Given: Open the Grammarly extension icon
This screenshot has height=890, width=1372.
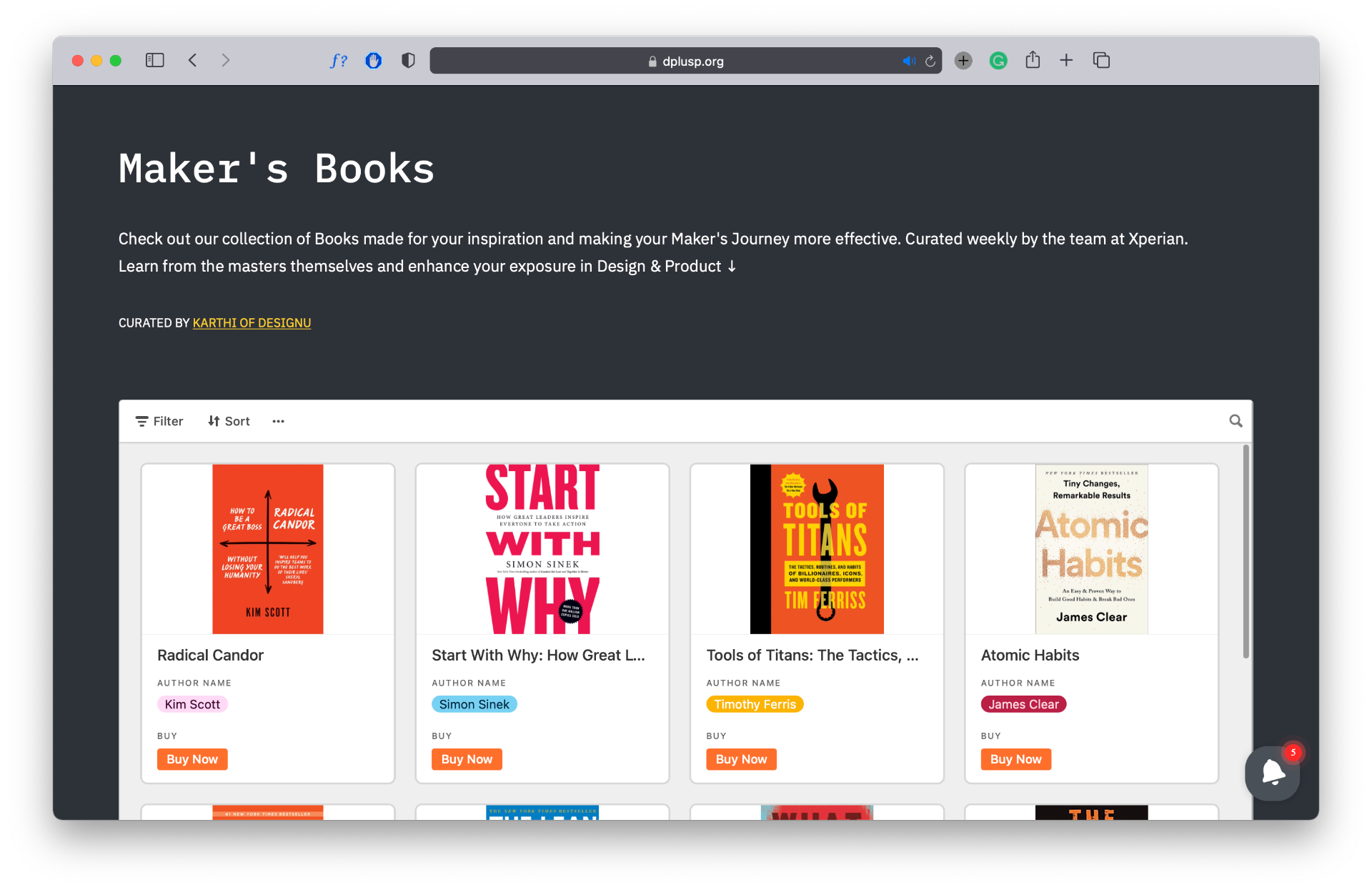Looking at the screenshot, I should [998, 61].
